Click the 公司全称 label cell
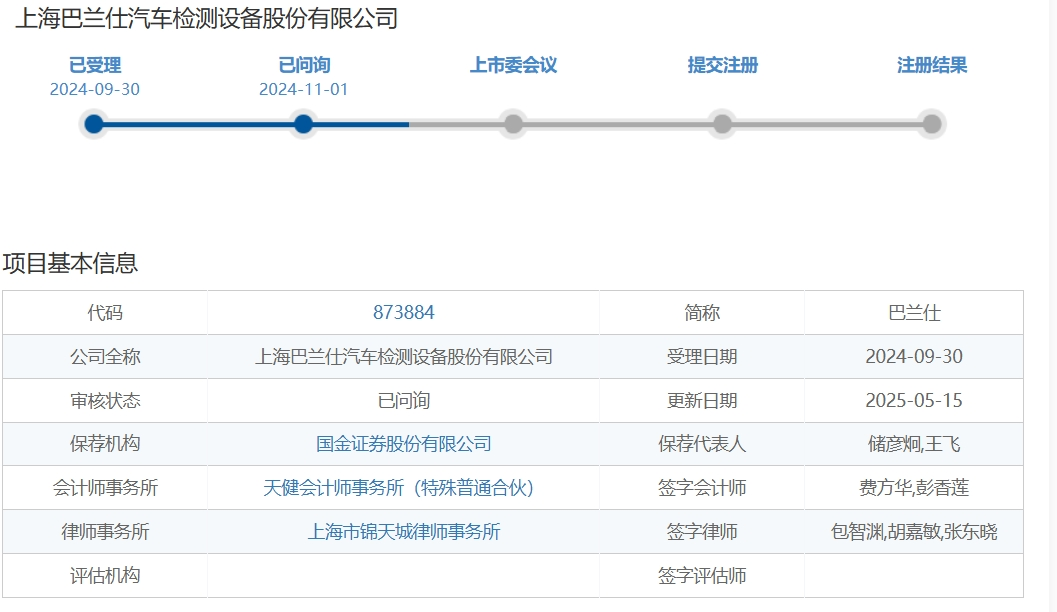Image resolution: width=1057 pixels, height=612 pixels. pos(105,357)
